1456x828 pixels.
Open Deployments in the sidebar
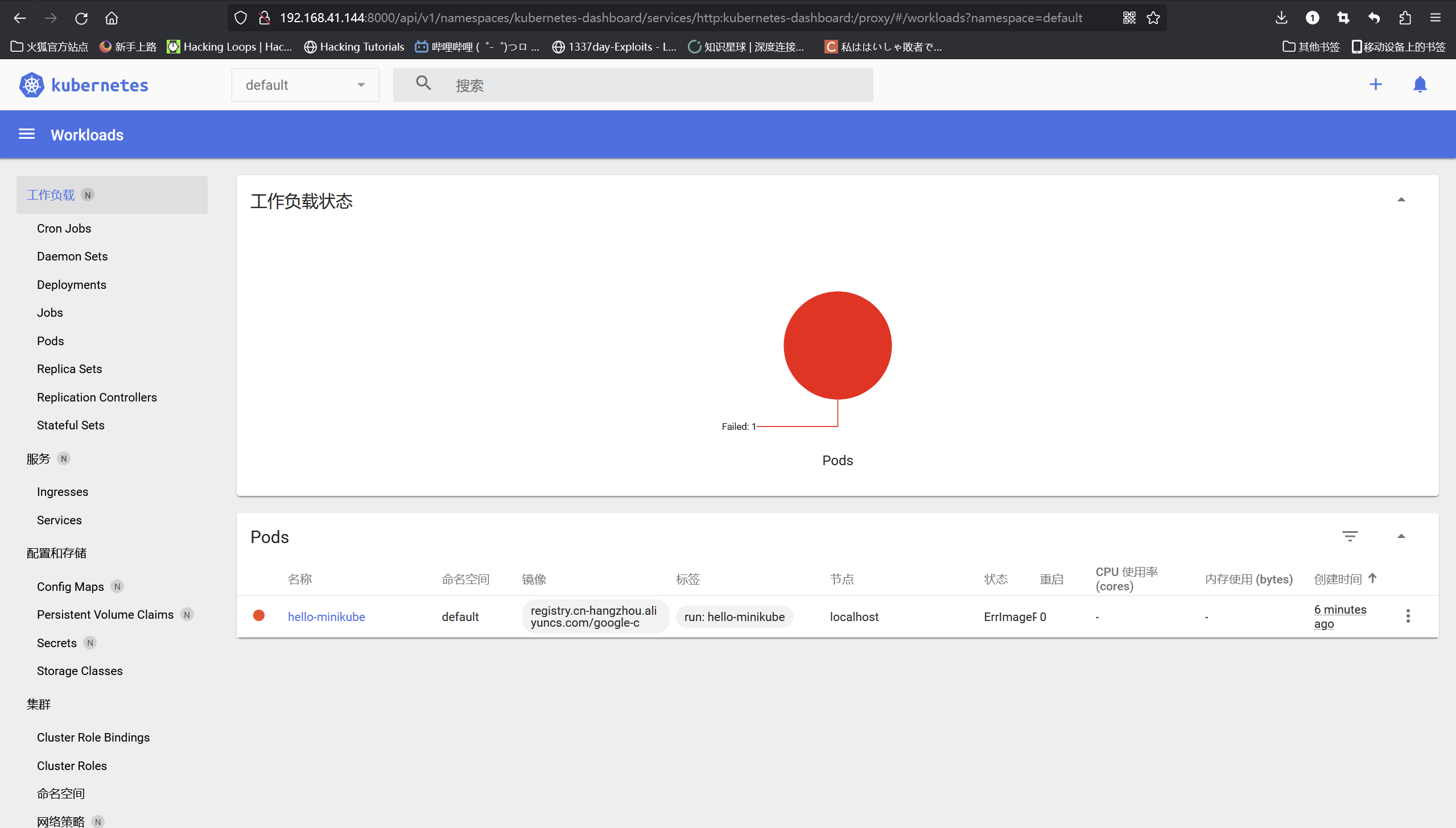72,284
